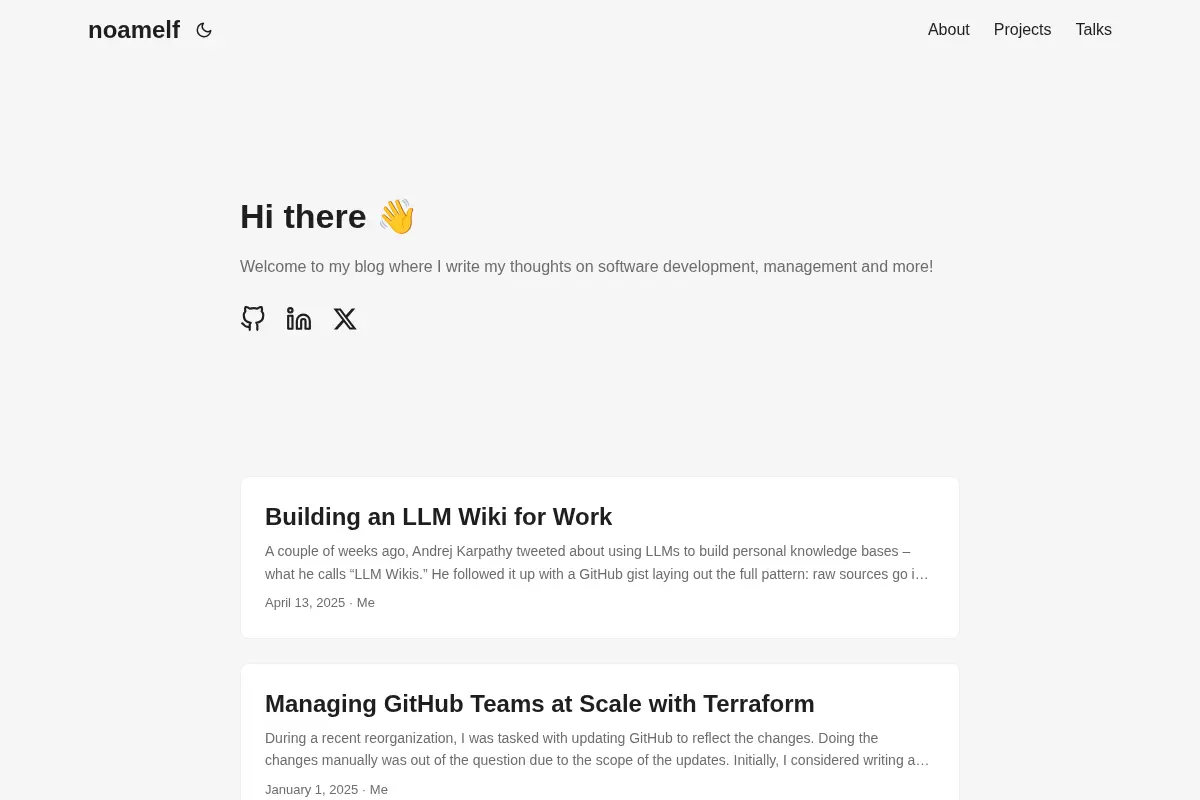Click the welcome blog description text
The height and width of the screenshot is (800, 1200).
click(x=586, y=267)
